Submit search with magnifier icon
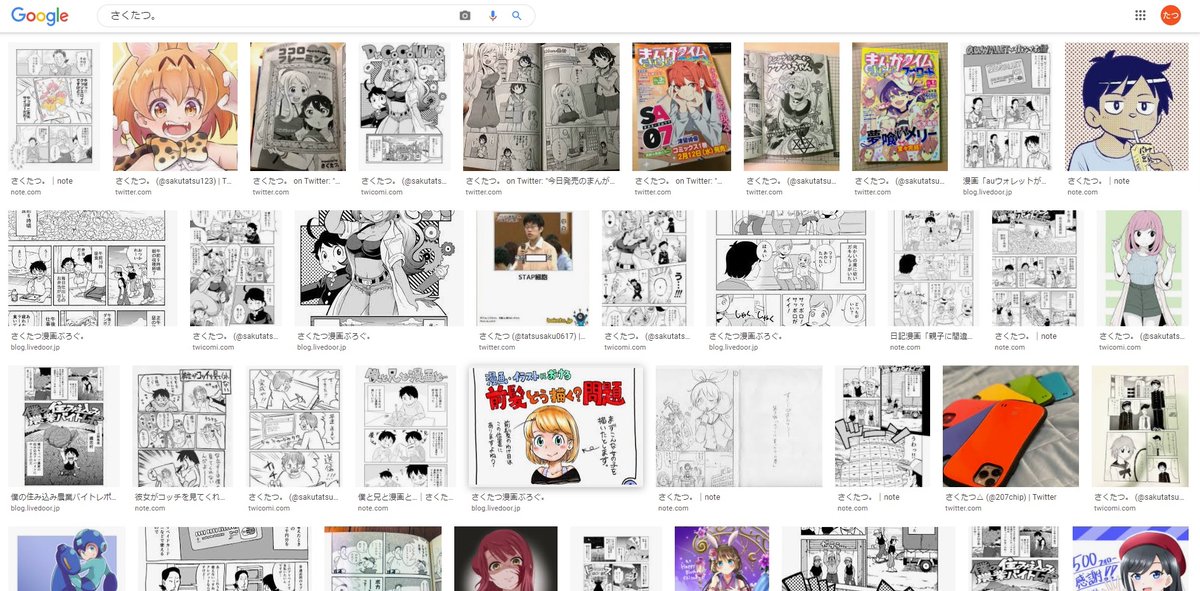The width and height of the screenshot is (1200, 591). 517,16
